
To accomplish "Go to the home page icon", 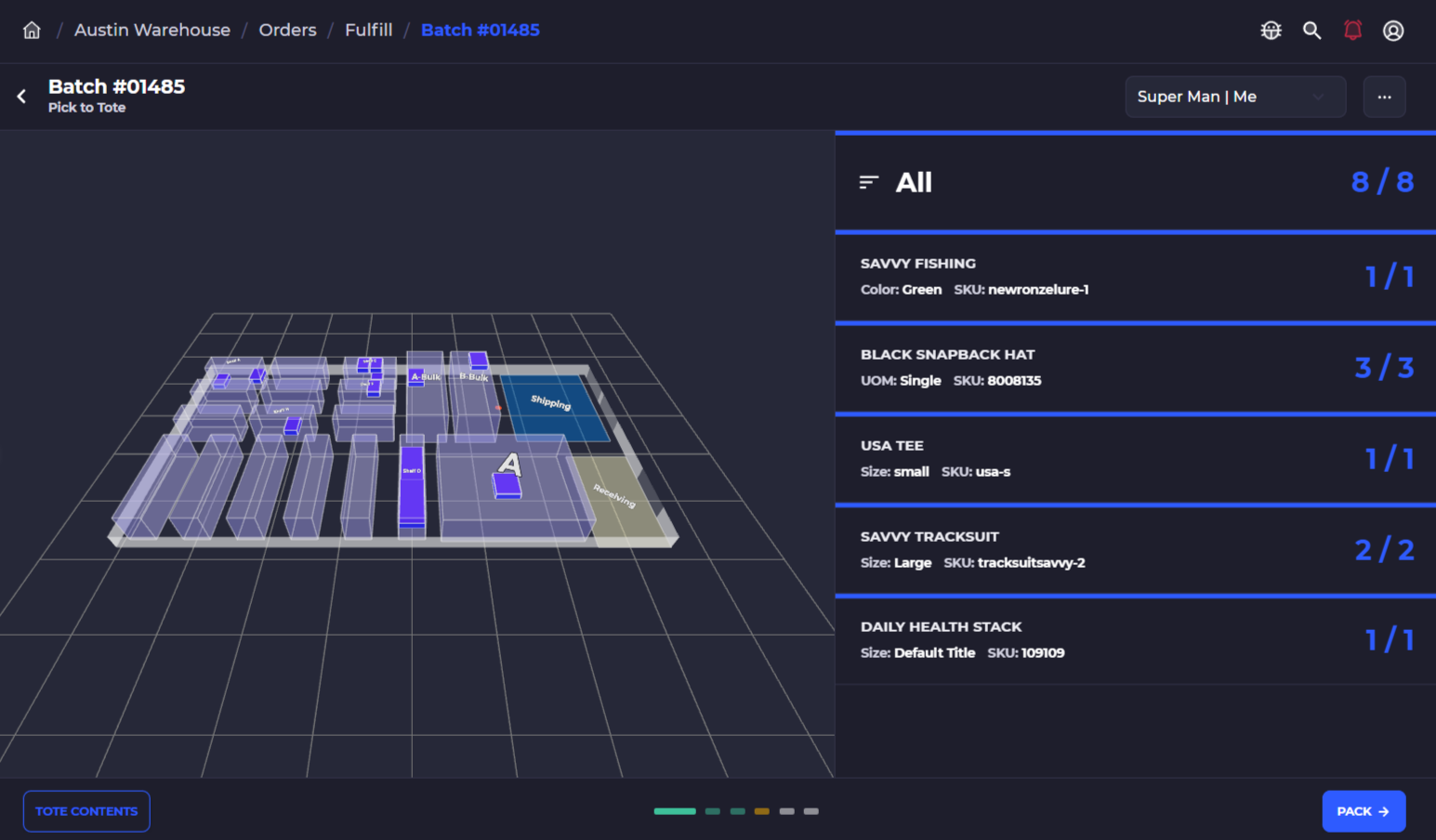I will click(x=32, y=31).
